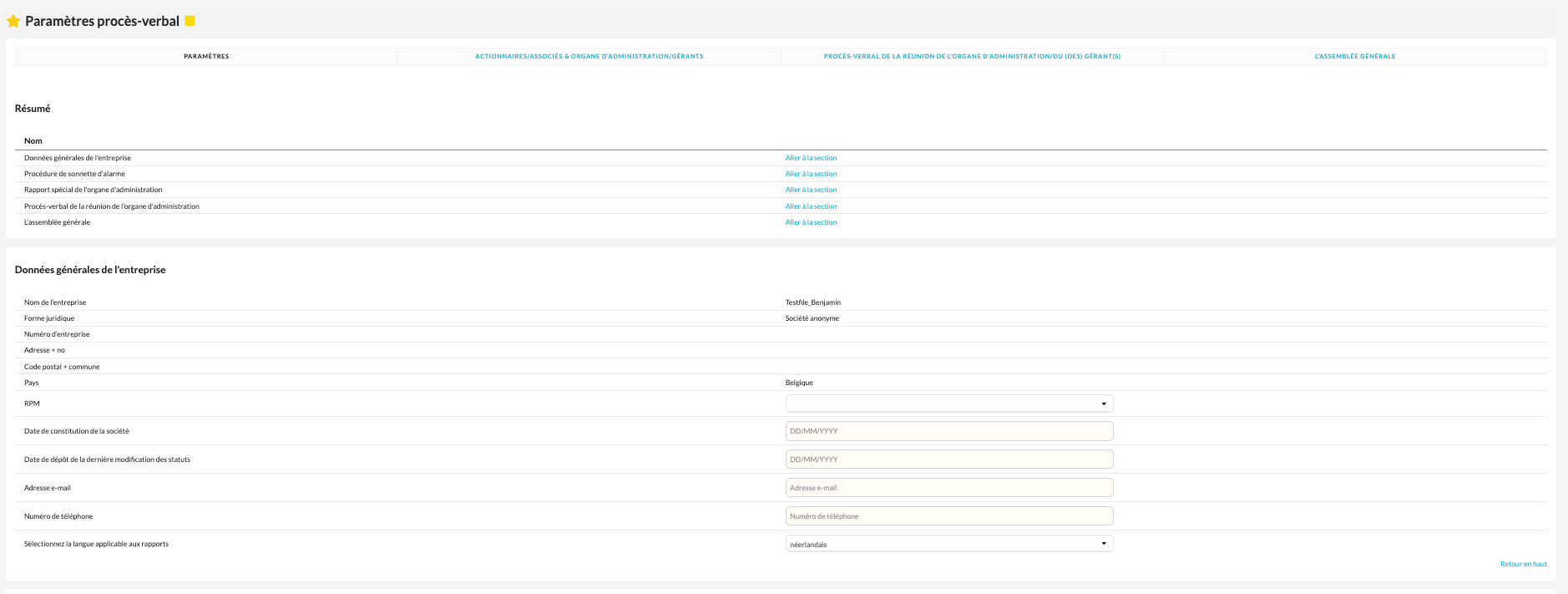This screenshot has height=594, width=1568.
Task: Open the Actionnaires/Associés & Organe d'administration tab
Action: click(x=589, y=56)
